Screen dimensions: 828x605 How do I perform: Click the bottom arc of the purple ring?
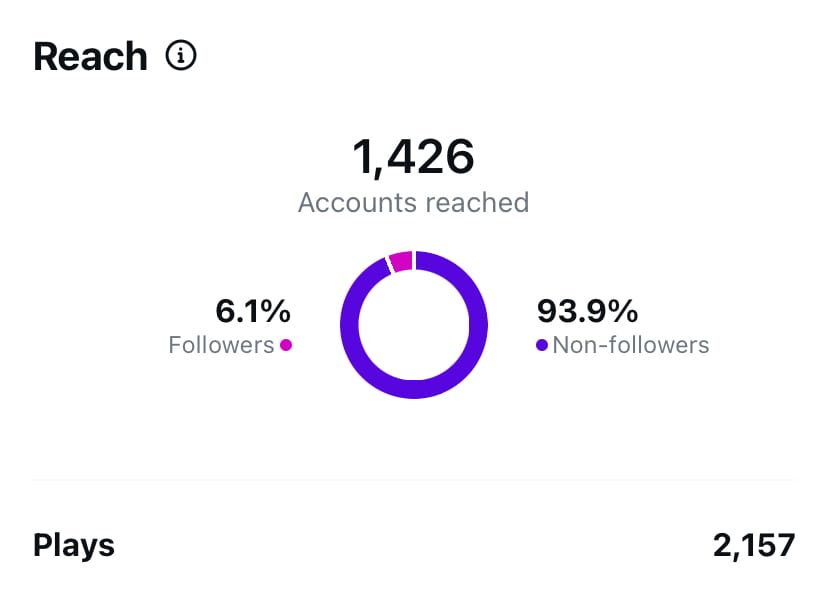414,390
